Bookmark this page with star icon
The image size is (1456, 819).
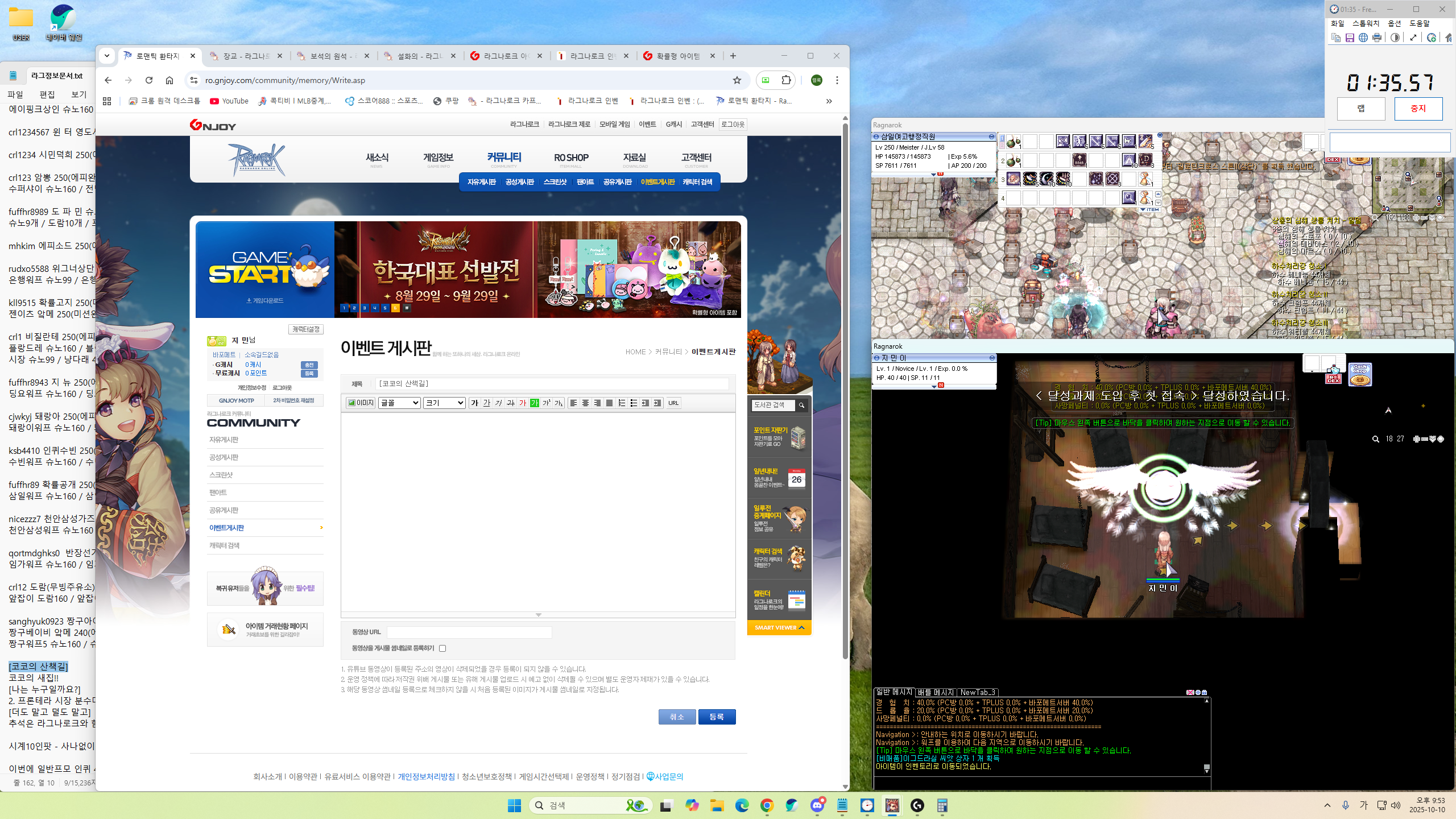click(x=737, y=80)
